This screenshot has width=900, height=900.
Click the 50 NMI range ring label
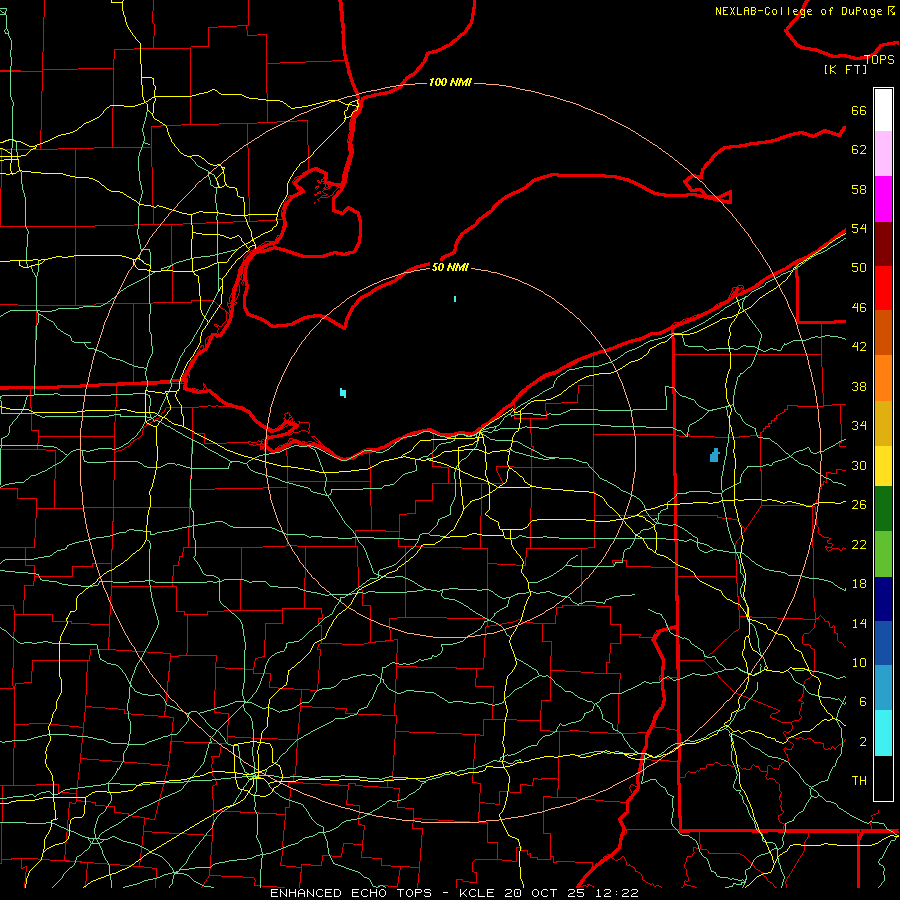[x=450, y=267]
